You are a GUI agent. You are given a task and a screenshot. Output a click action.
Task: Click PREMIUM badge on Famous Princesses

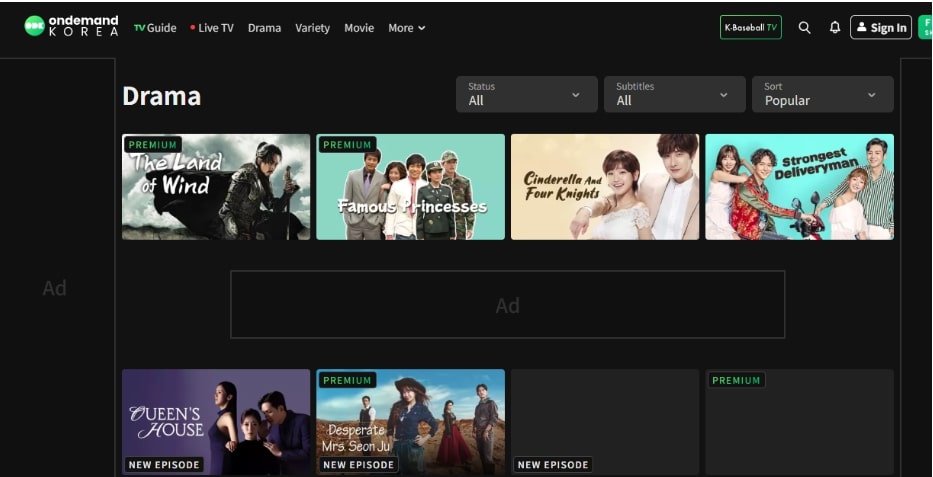coord(347,145)
